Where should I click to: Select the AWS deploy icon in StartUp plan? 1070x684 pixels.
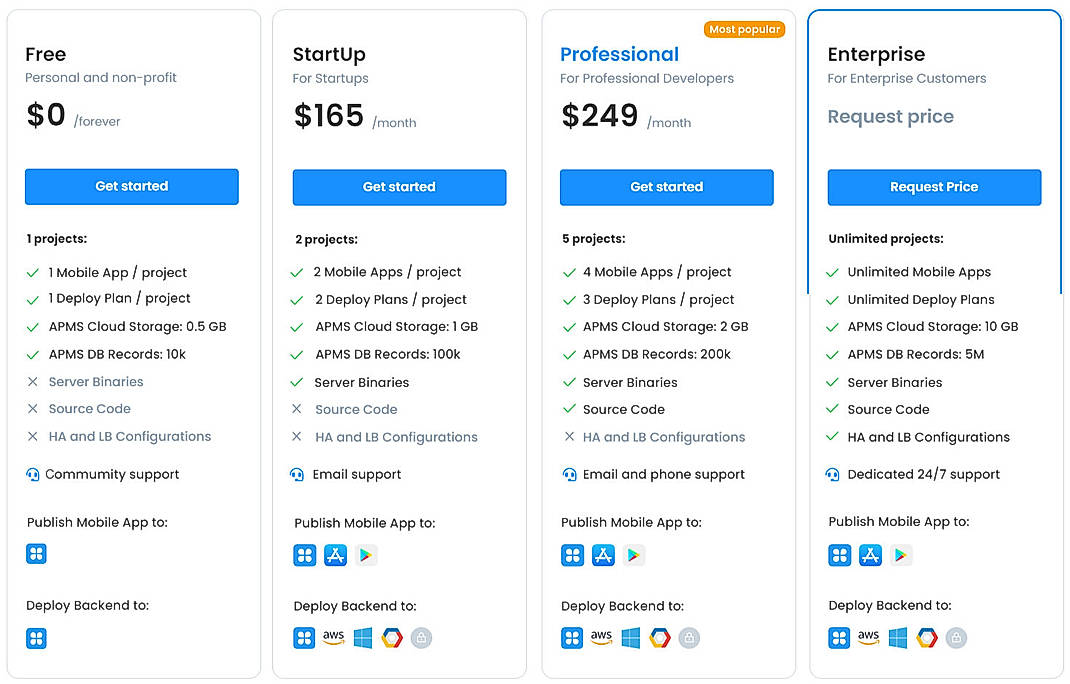pyautogui.click(x=334, y=637)
